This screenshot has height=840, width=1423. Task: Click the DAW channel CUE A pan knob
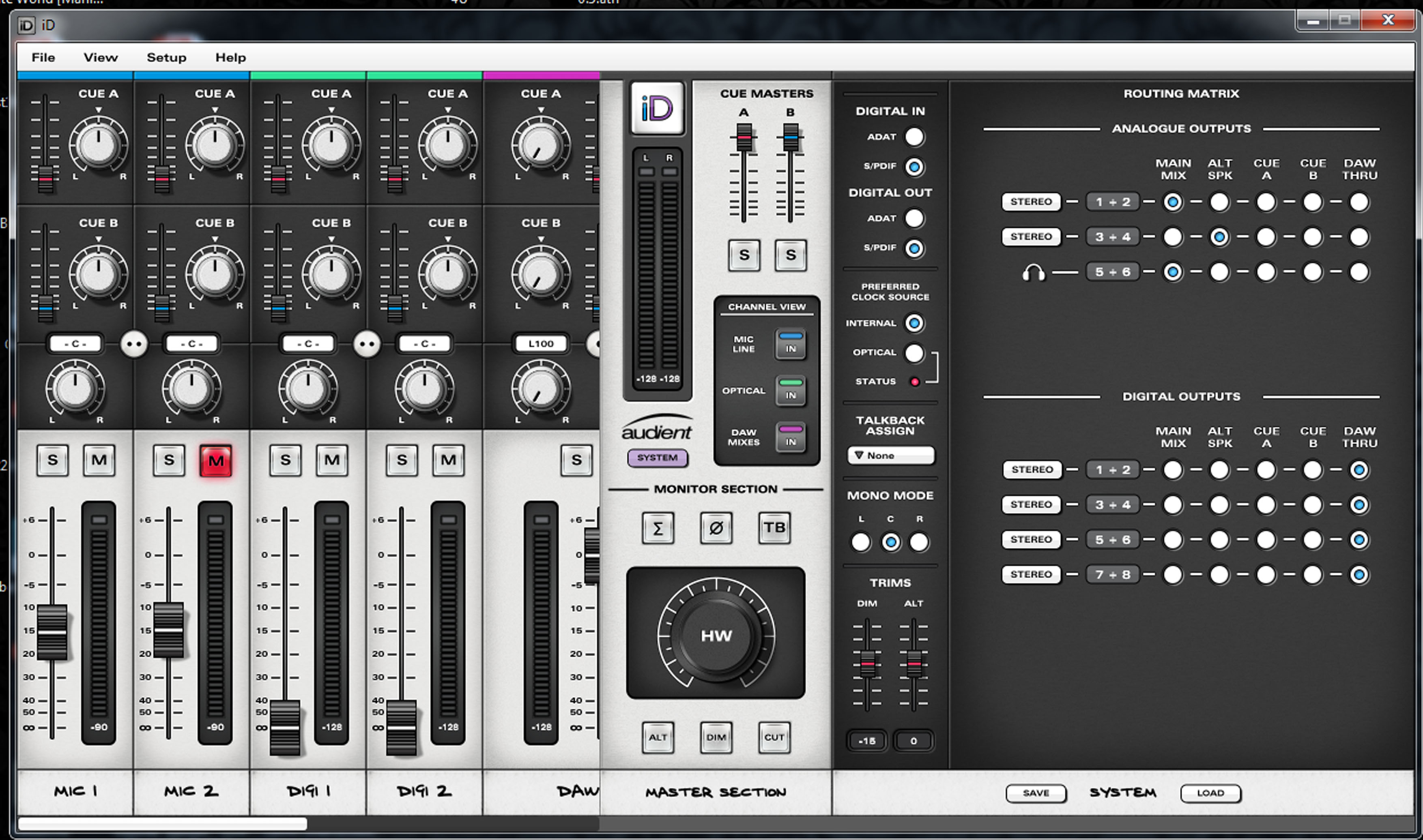tap(541, 145)
